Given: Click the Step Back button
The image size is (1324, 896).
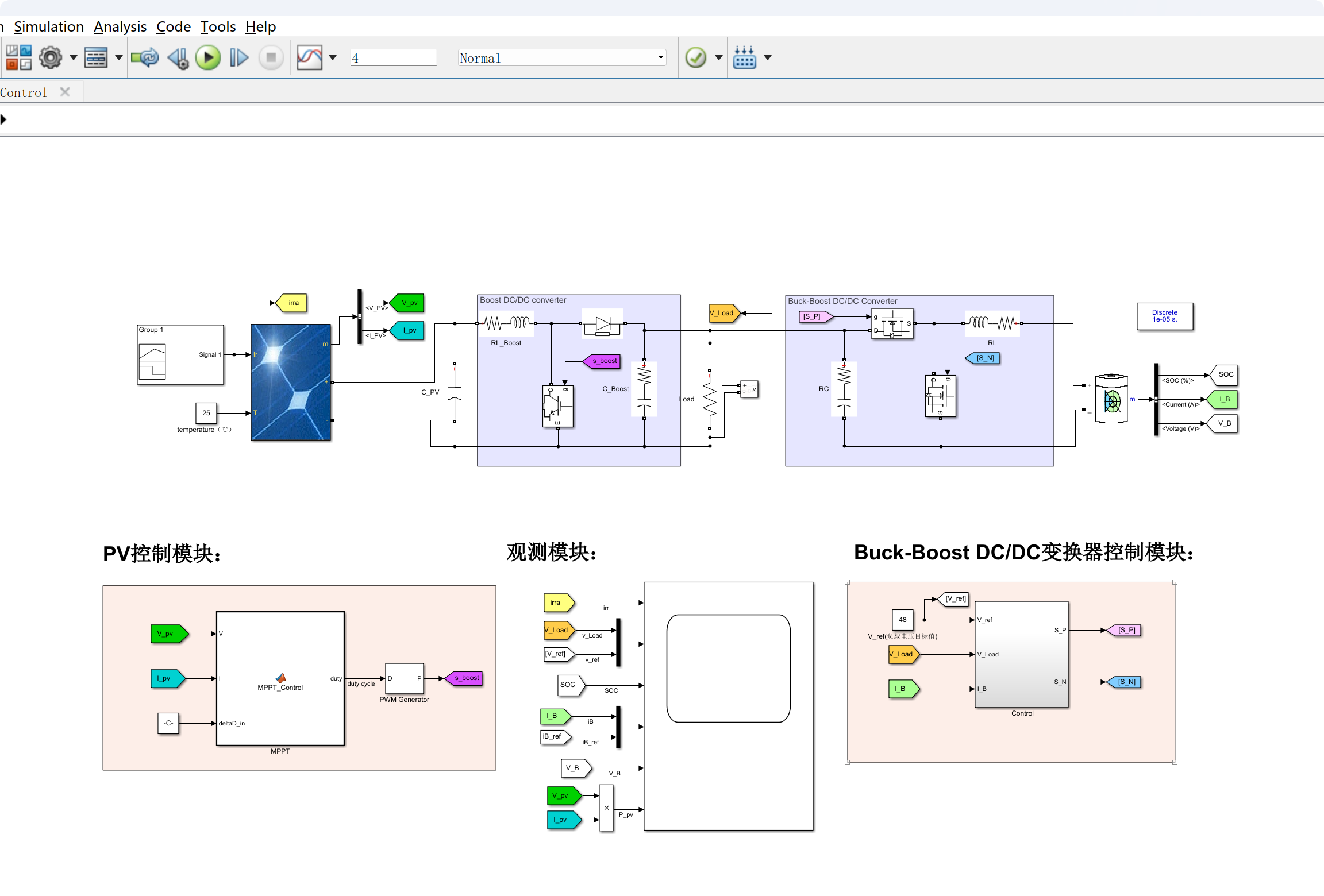Looking at the screenshot, I should point(178,58).
